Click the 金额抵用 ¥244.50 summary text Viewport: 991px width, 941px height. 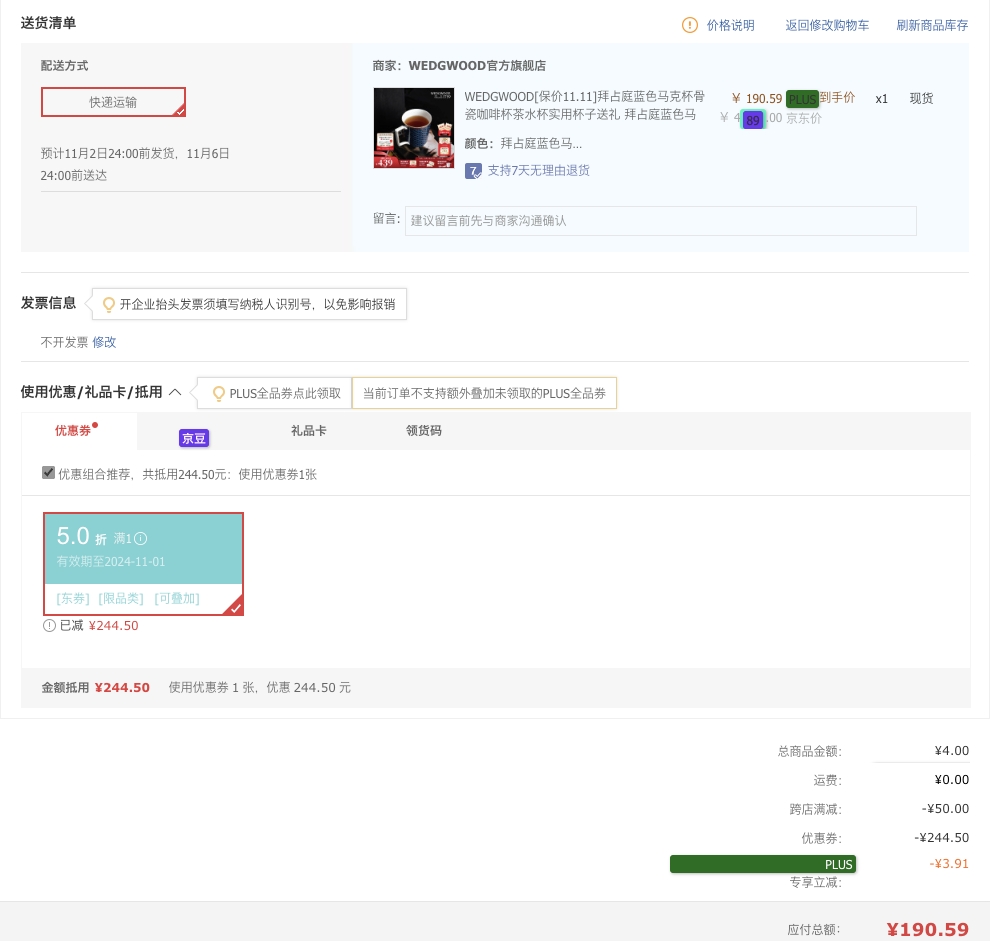pyautogui.click(x=95, y=688)
